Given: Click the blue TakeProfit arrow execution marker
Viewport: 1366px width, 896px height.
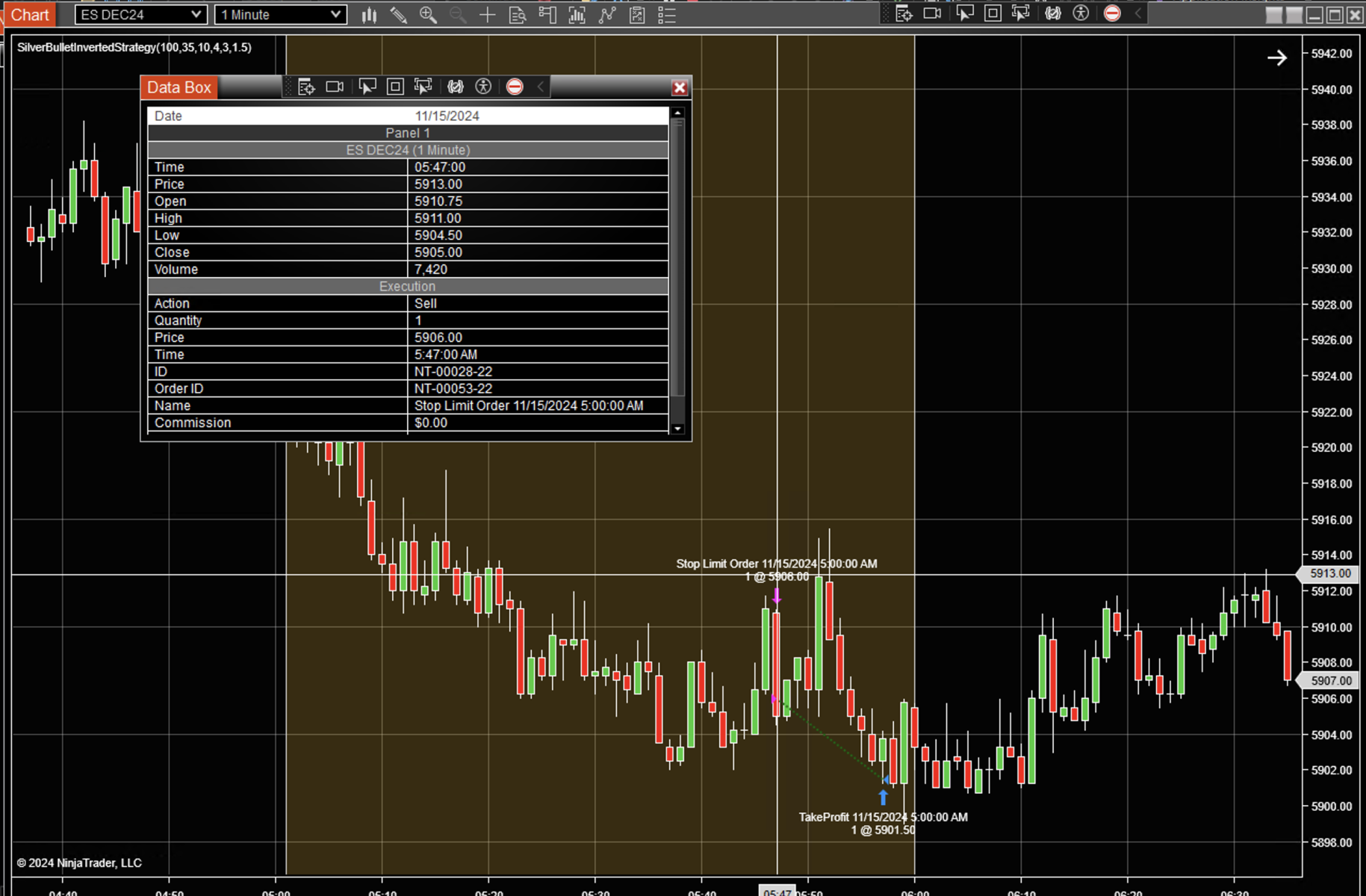Looking at the screenshot, I should (x=884, y=797).
